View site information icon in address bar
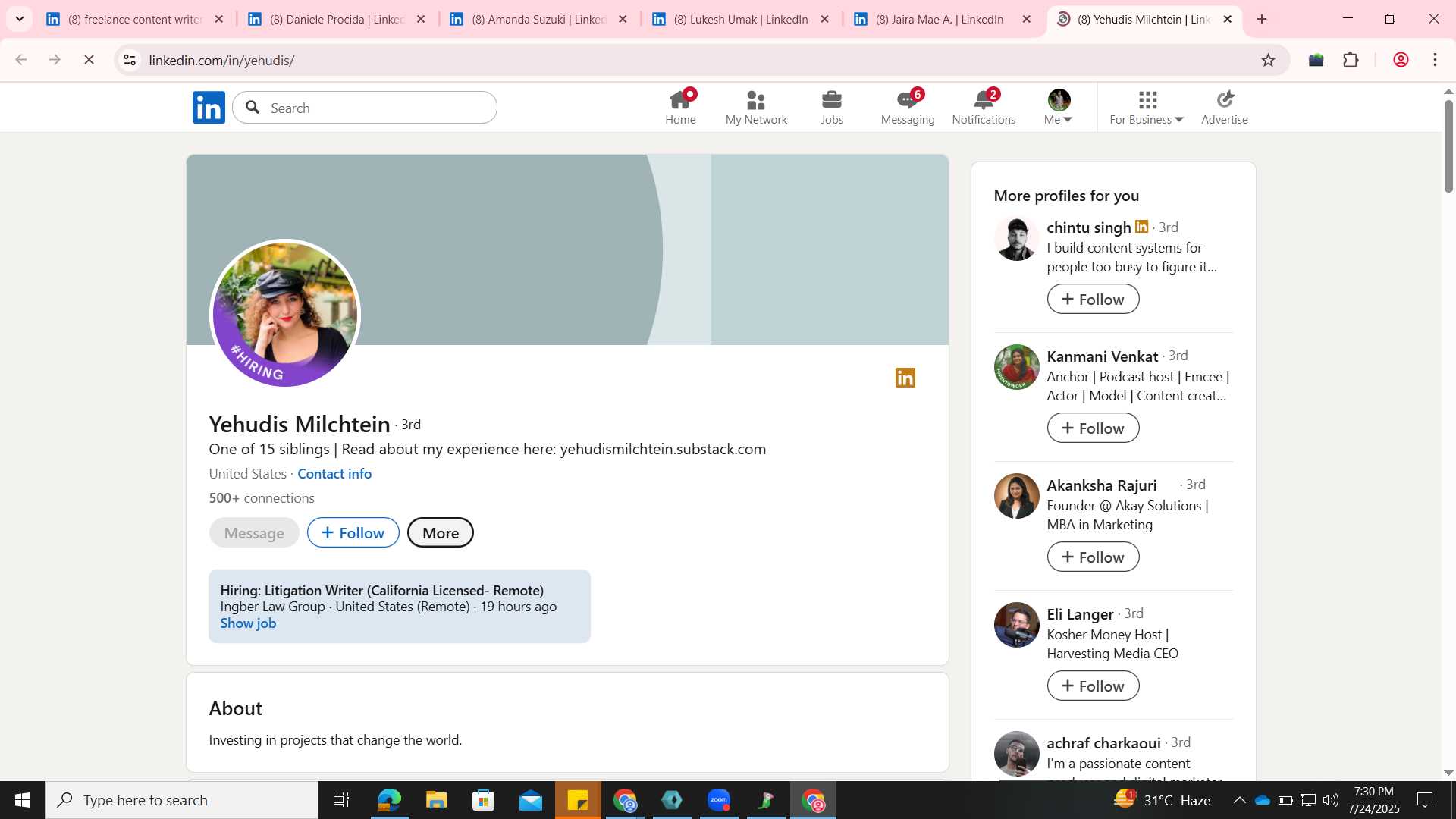Viewport: 1456px width, 819px height. pos(130,60)
